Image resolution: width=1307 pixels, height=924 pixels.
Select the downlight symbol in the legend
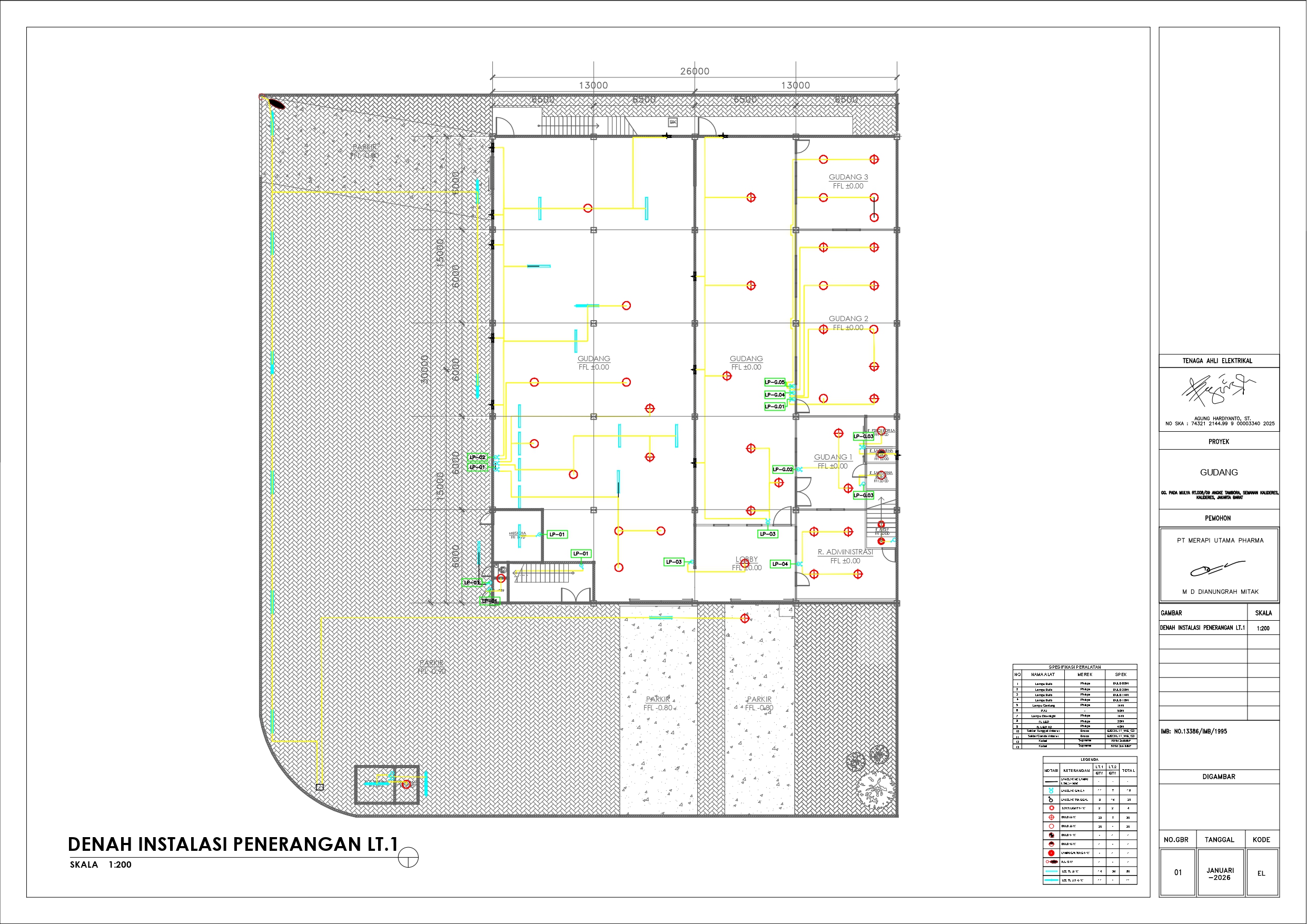pos(1052,808)
